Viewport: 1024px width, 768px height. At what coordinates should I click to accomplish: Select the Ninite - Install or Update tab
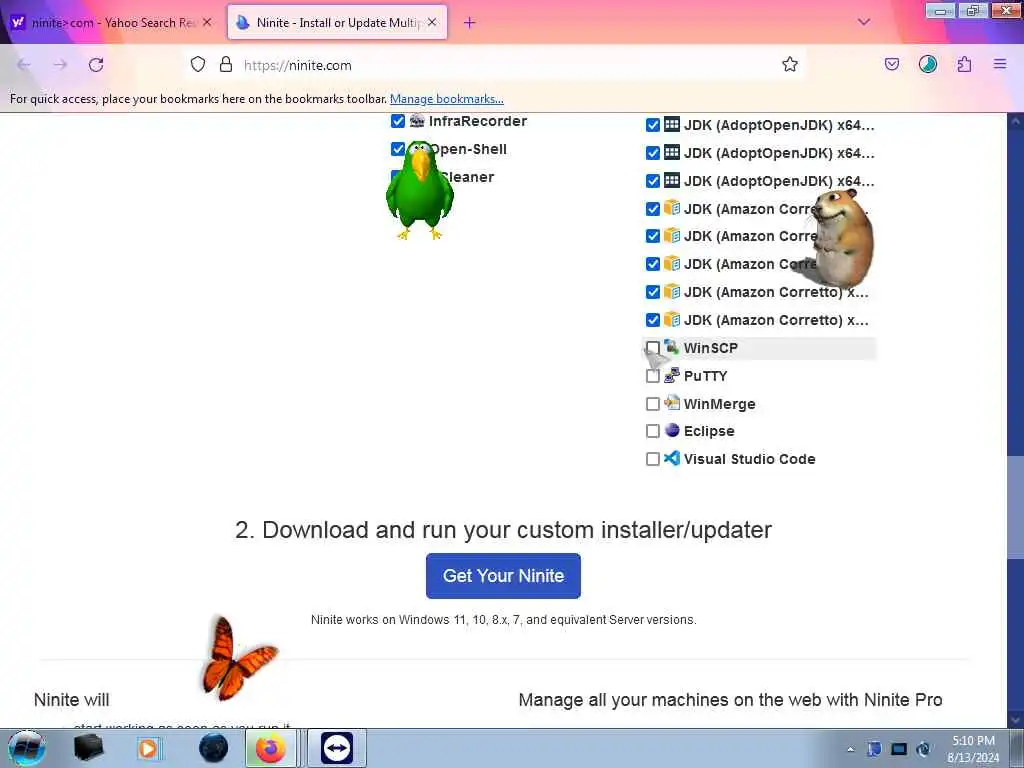pos(337,23)
